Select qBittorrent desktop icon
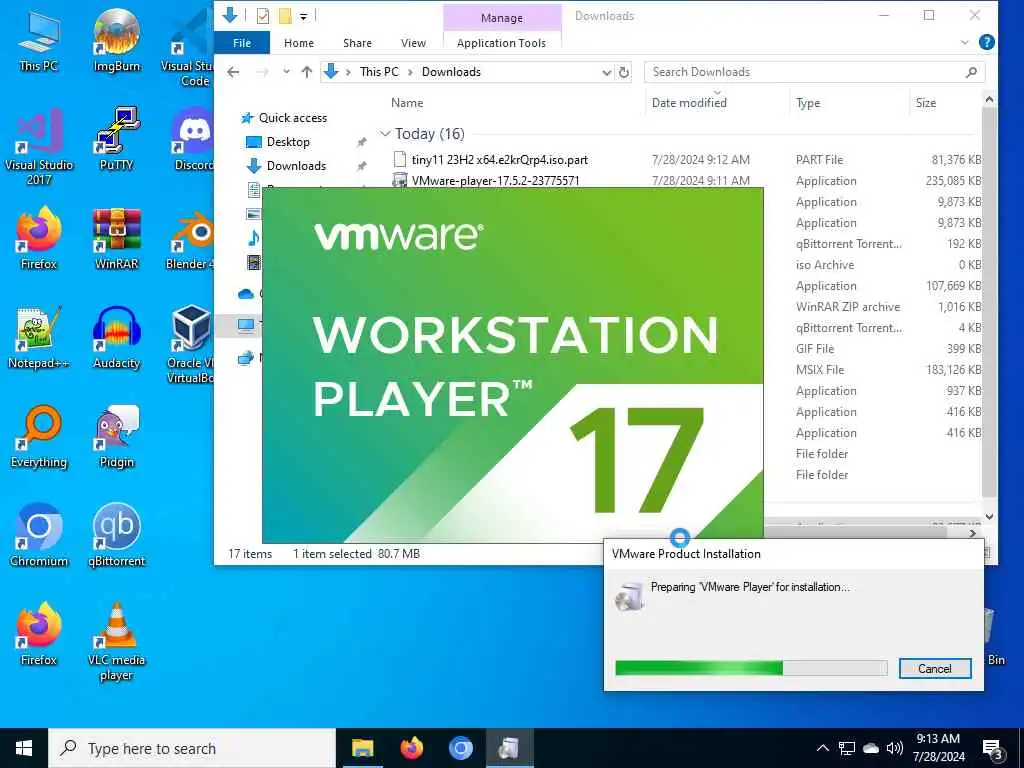Screen dimensions: 1024x768 [x=116, y=536]
